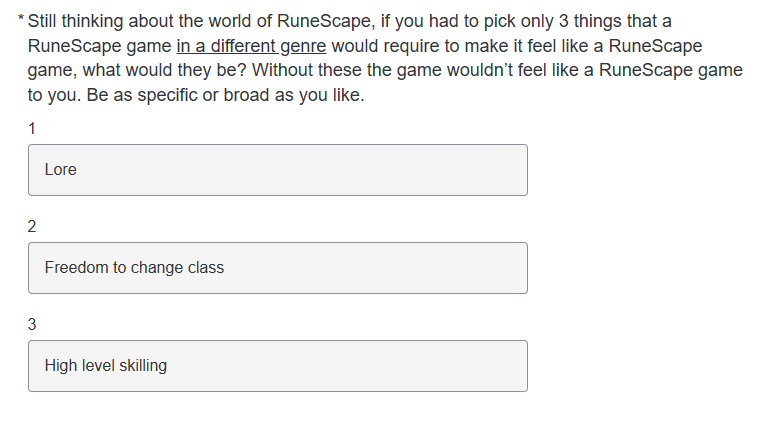This screenshot has height=441, width=781.
Task: Select the "High level skilling" text field
Action: (x=277, y=366)
